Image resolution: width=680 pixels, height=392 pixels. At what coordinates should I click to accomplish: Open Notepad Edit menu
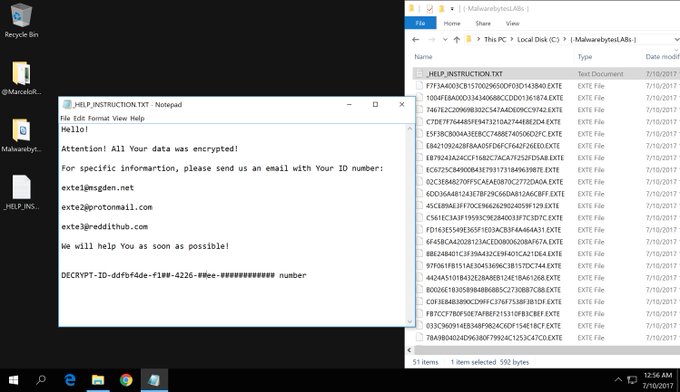click(x=79, y=118)
